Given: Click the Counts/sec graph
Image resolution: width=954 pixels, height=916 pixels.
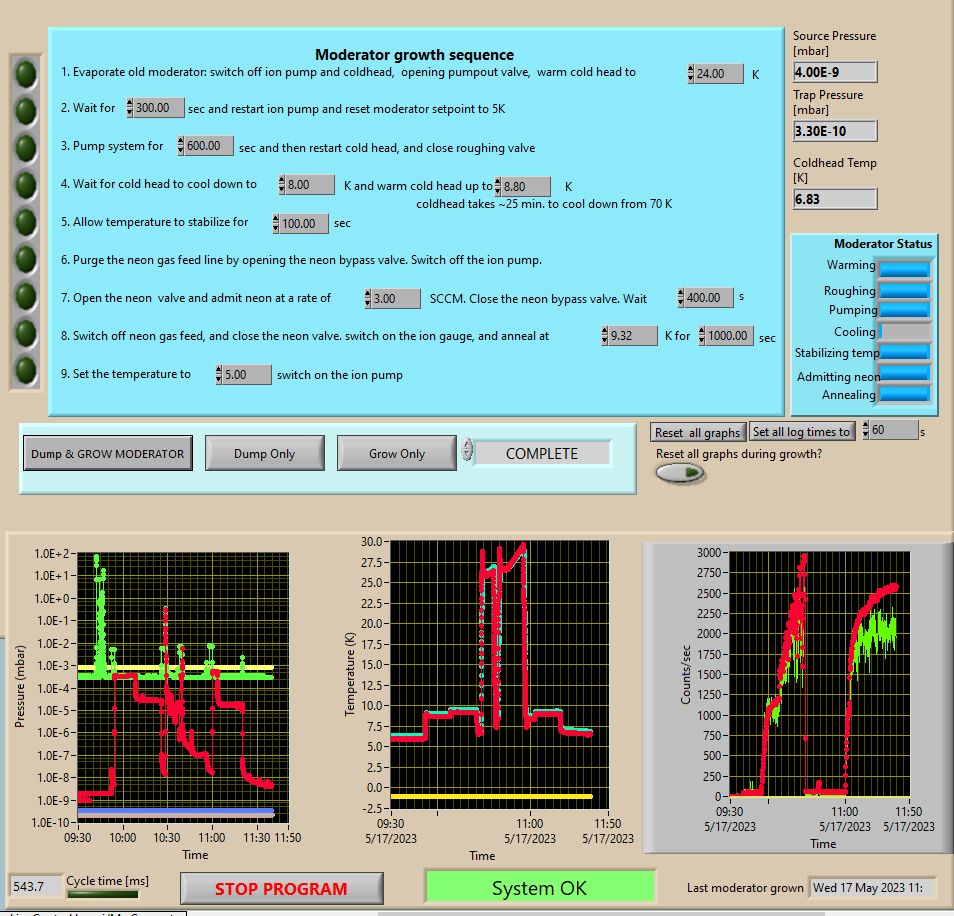Looking at the screenshot, I should (x=820, y=674).
